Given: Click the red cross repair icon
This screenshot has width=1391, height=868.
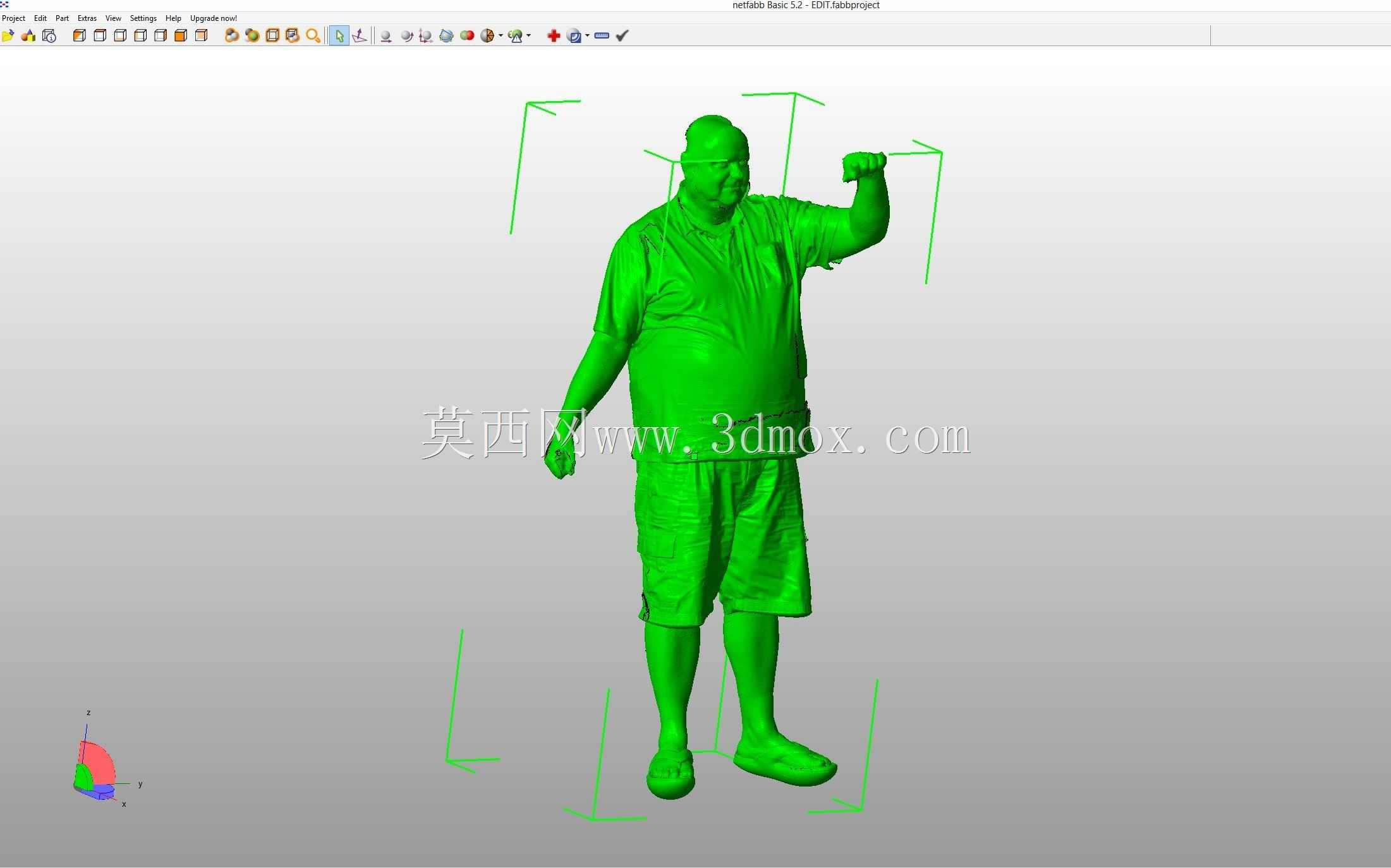Looking at the screenshot, I should pyautogui.click(x=554, y=36).
